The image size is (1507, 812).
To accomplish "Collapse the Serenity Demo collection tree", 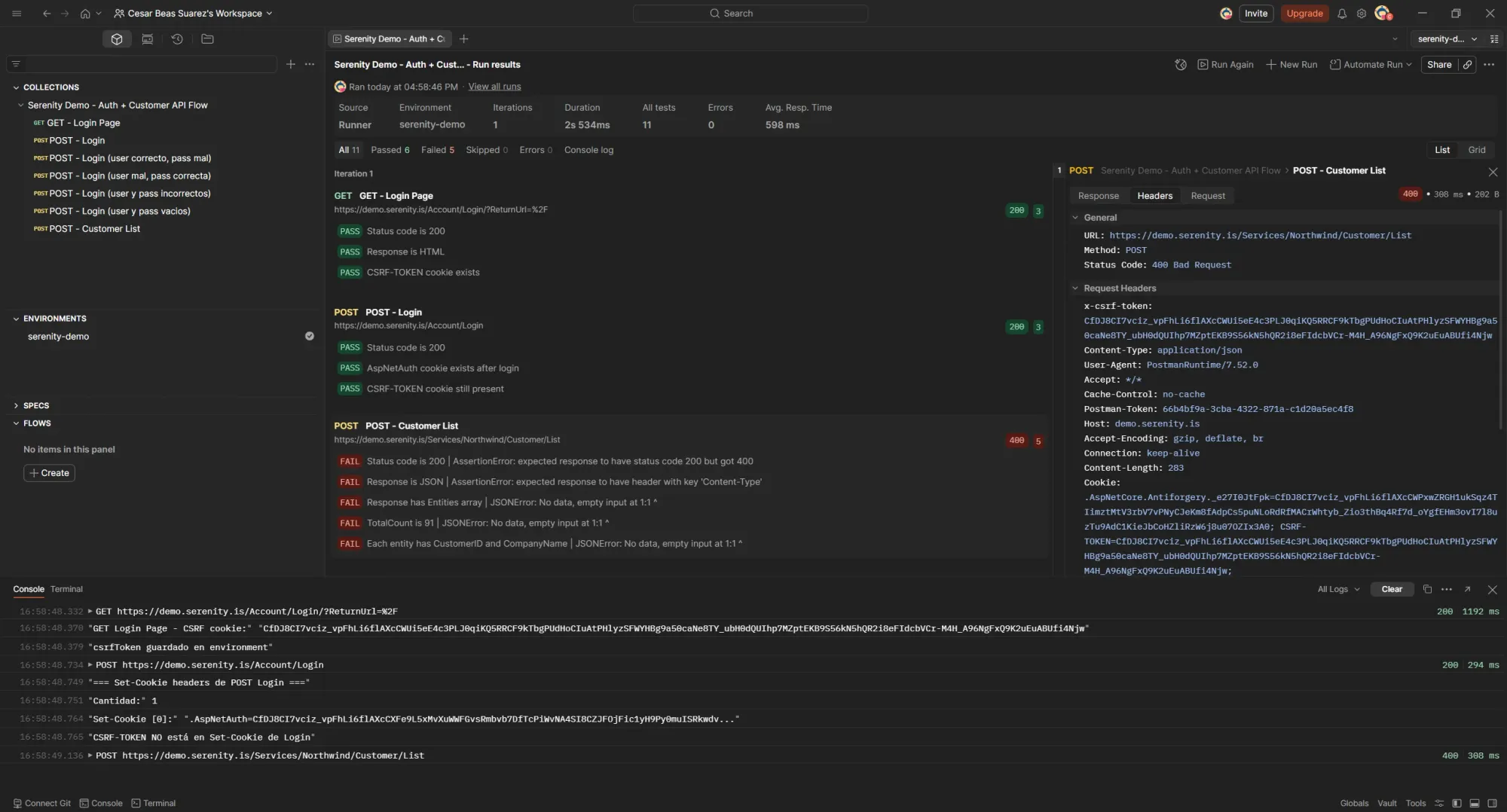I will [x=20, y=105].
